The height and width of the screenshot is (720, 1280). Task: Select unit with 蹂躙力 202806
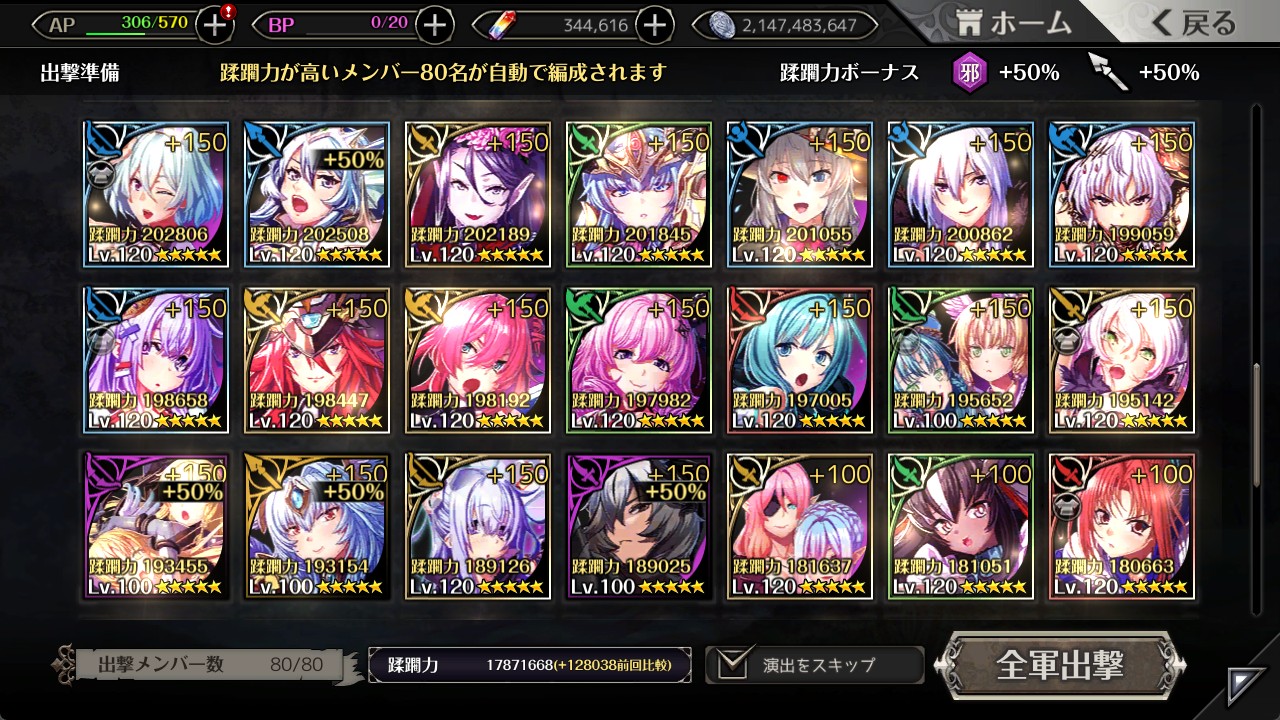coord(155,194)
